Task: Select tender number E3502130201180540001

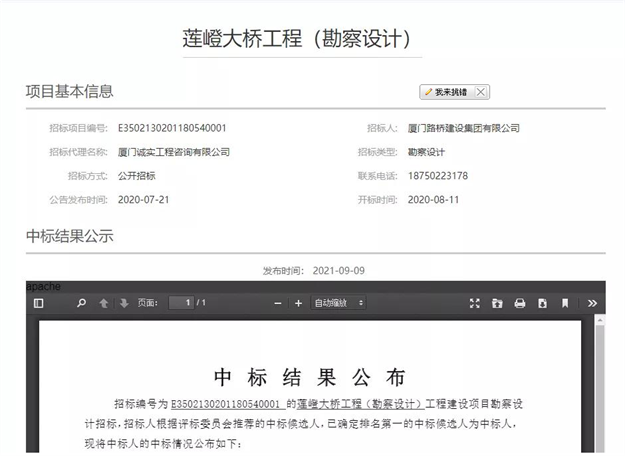Action: (x=172, y=128)
